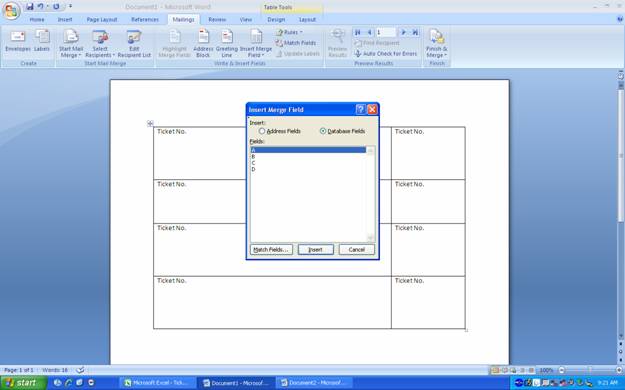Click the Insert button in the dialog
This screenshot has width=625, height=390.
pyautogui.click(x=316, y=250)
